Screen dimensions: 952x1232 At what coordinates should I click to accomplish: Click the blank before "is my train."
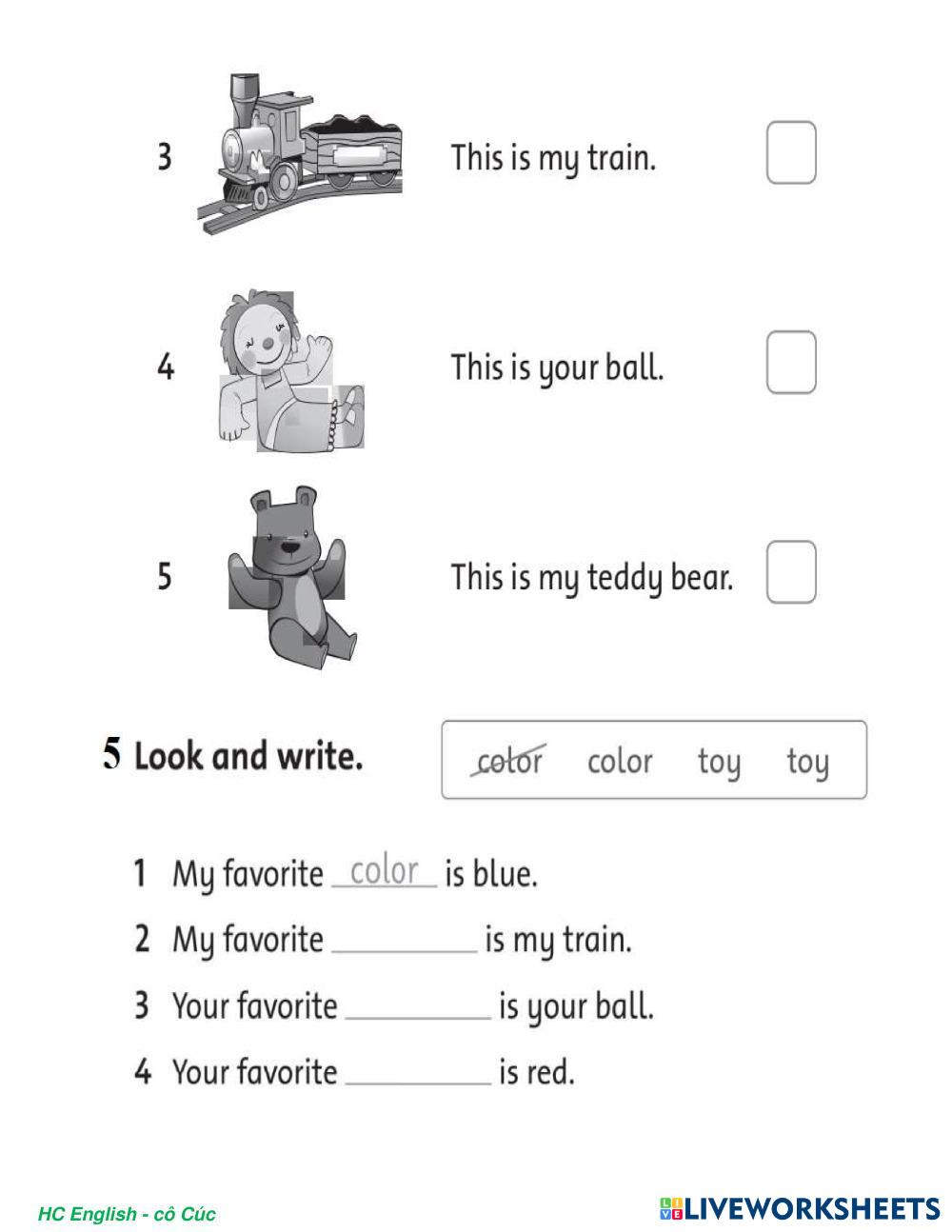click(x=405, y=941)
